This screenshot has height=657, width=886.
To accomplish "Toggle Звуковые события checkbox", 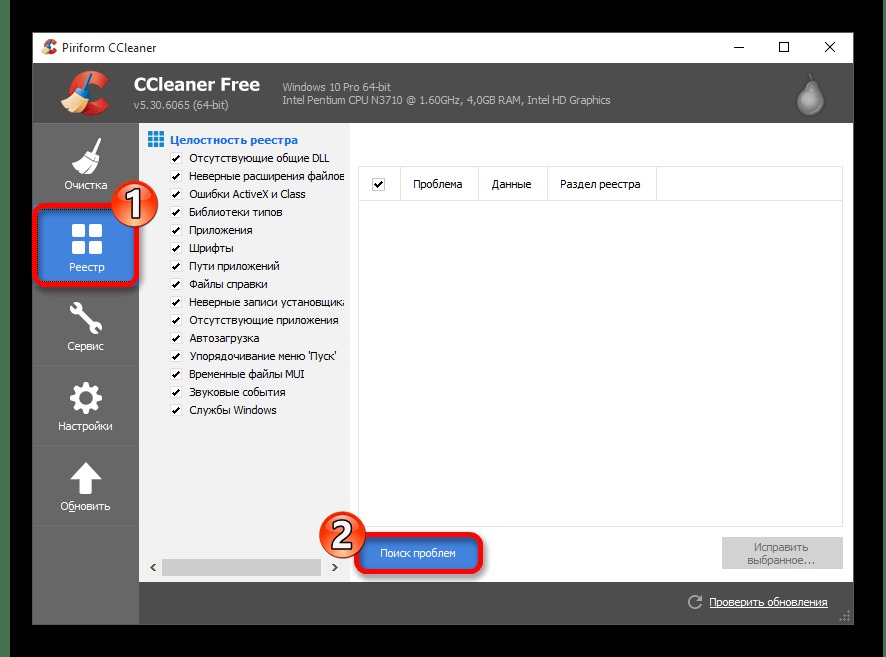I will [x=176, y=393].
